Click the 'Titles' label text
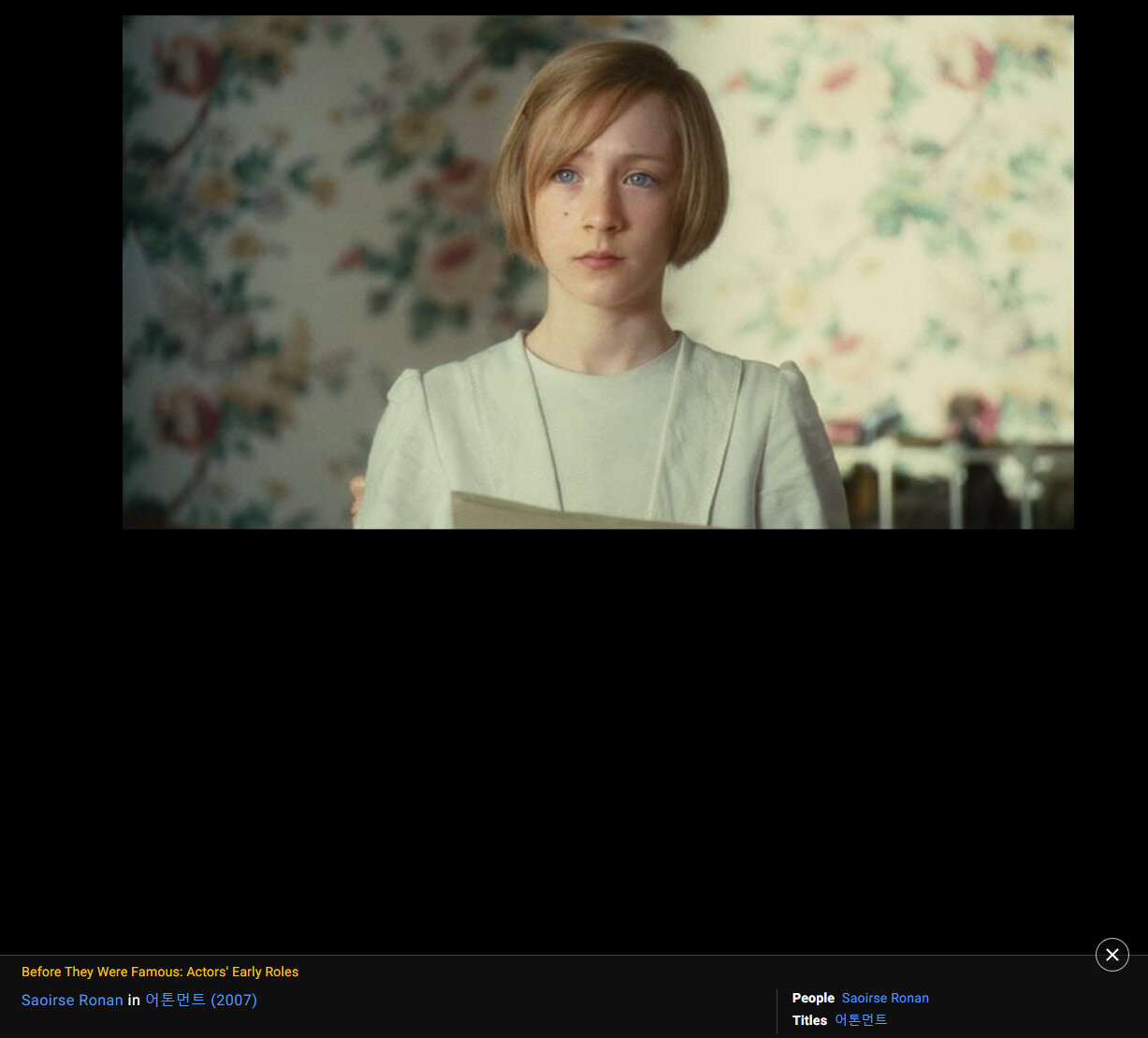The width and height of the screenshot is (1148, 1038). [809, 1020]
